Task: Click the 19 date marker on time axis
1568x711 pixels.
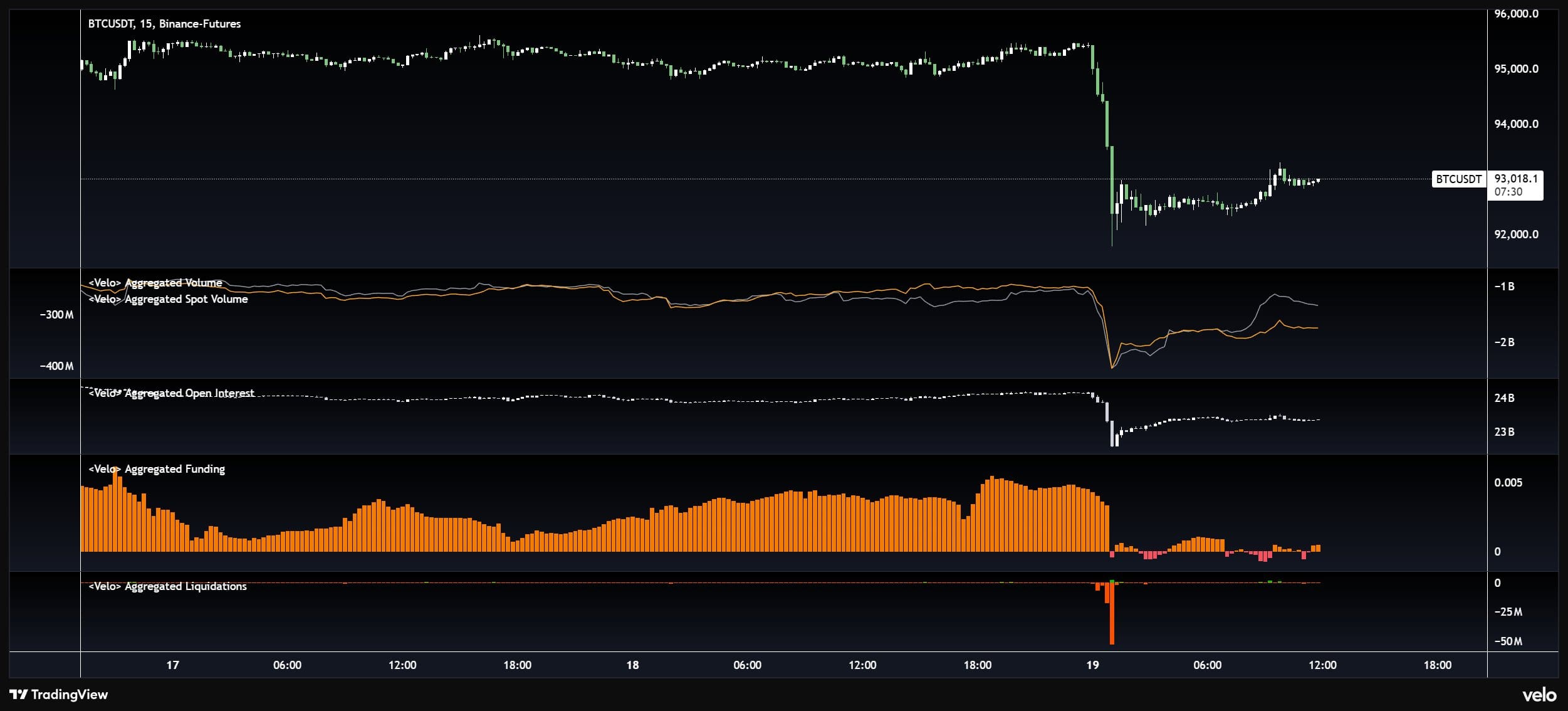Action: pyautogui.click(x=1092, y=665)
